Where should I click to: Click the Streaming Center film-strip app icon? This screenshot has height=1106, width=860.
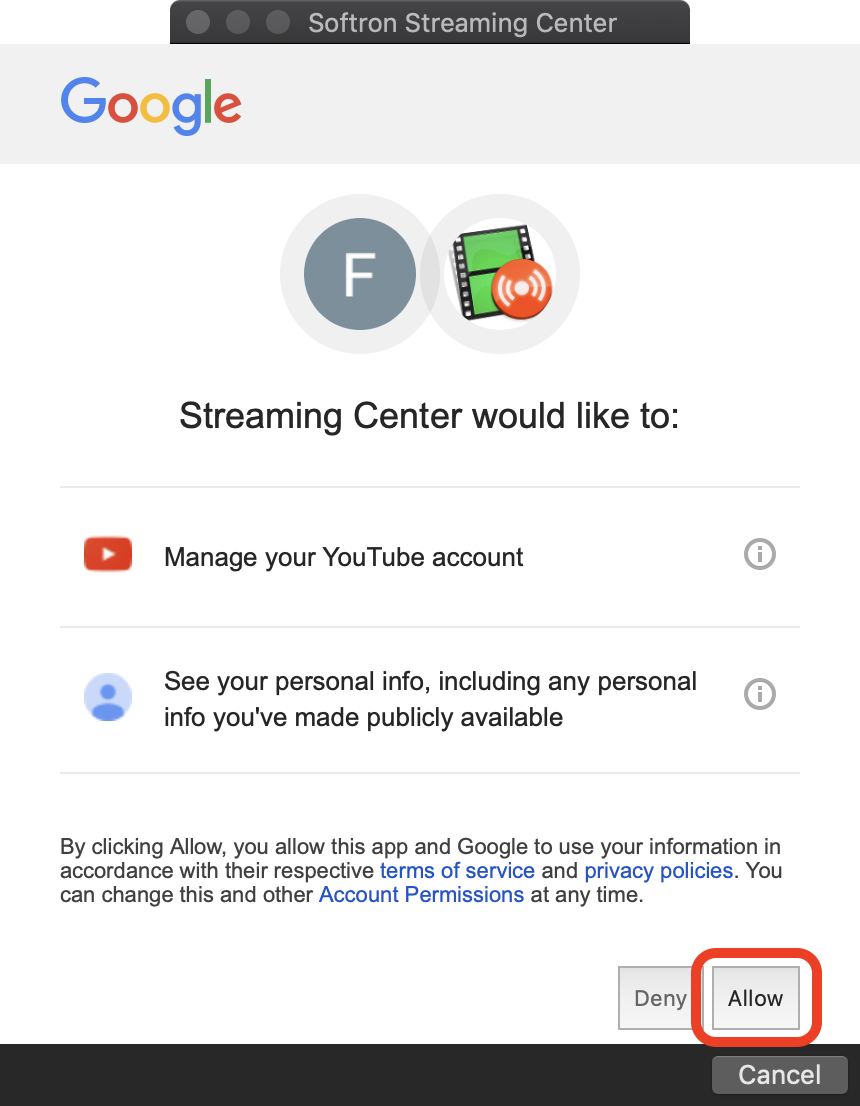click(502, 273)
